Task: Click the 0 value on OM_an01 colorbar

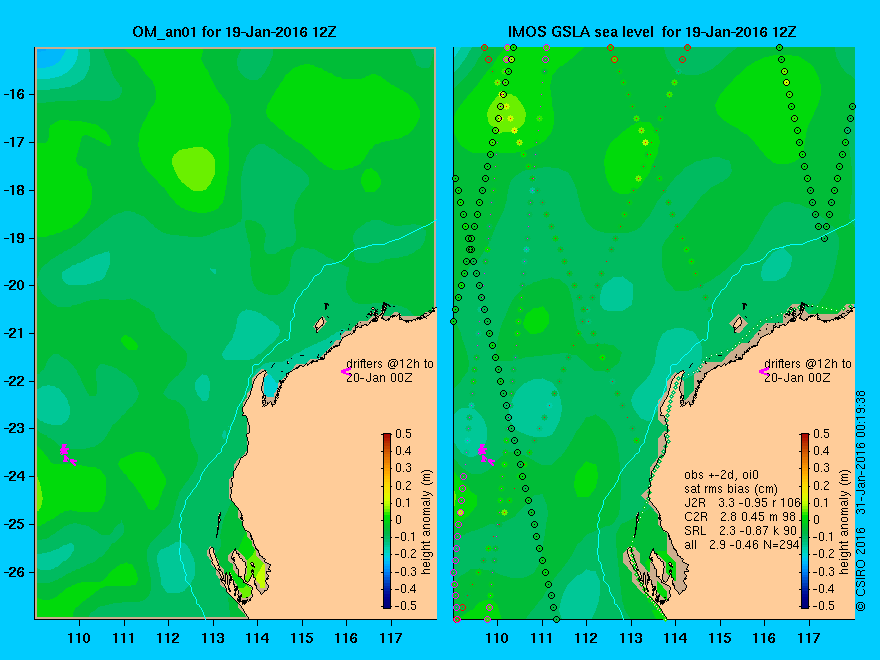Action: 398,520
